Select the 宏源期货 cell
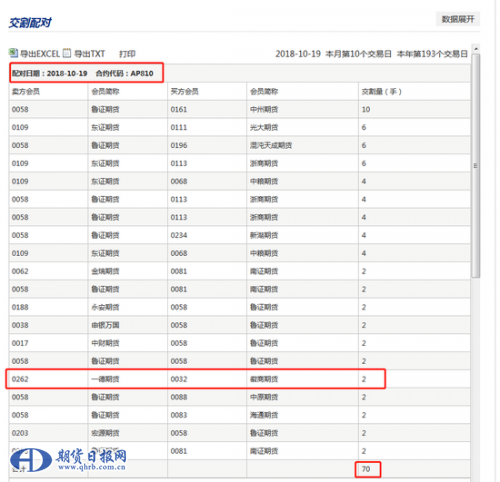500x482 pixels. click(x=127, y=433)
